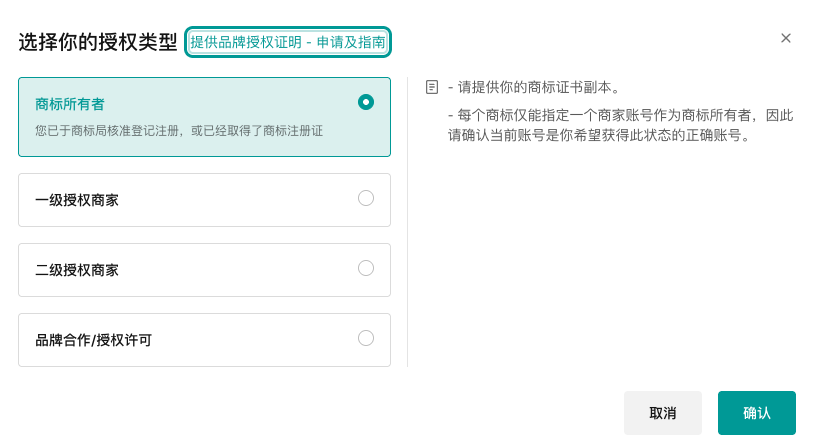Click the 一级授权商家 label text
Viewport: 814px width, 448px height.
tap(77, 200)
